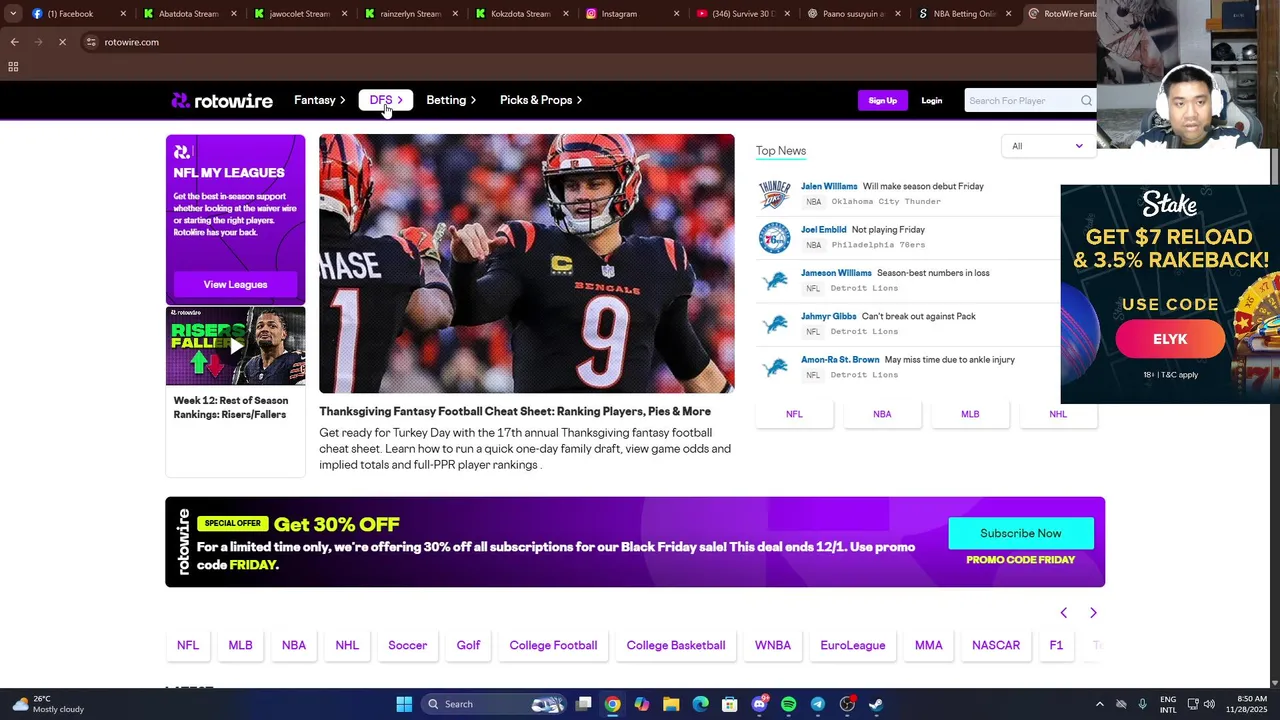The image size is (1280, 720).
Task: Stop loading the current page
Action: [62, 42]
